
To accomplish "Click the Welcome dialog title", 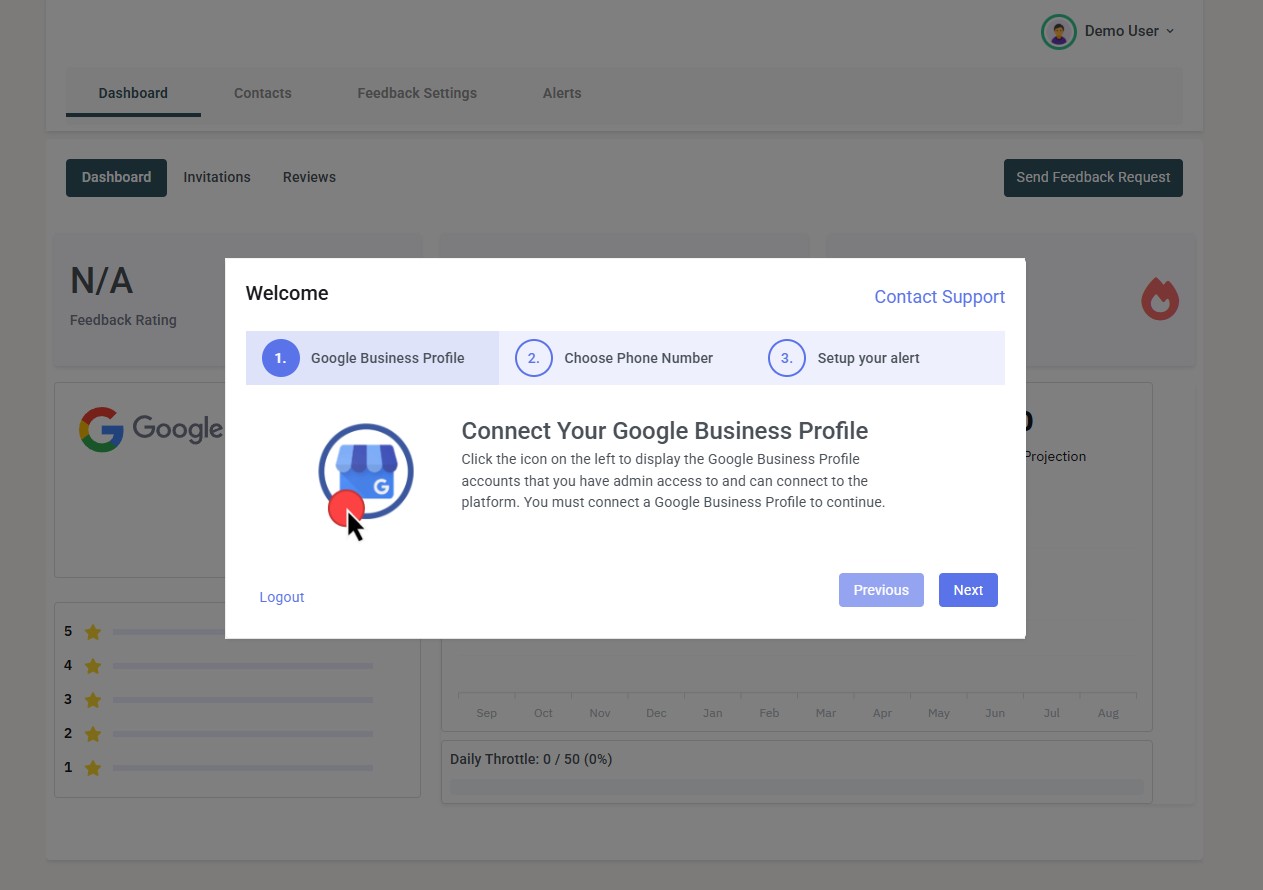I will (287, 293).
